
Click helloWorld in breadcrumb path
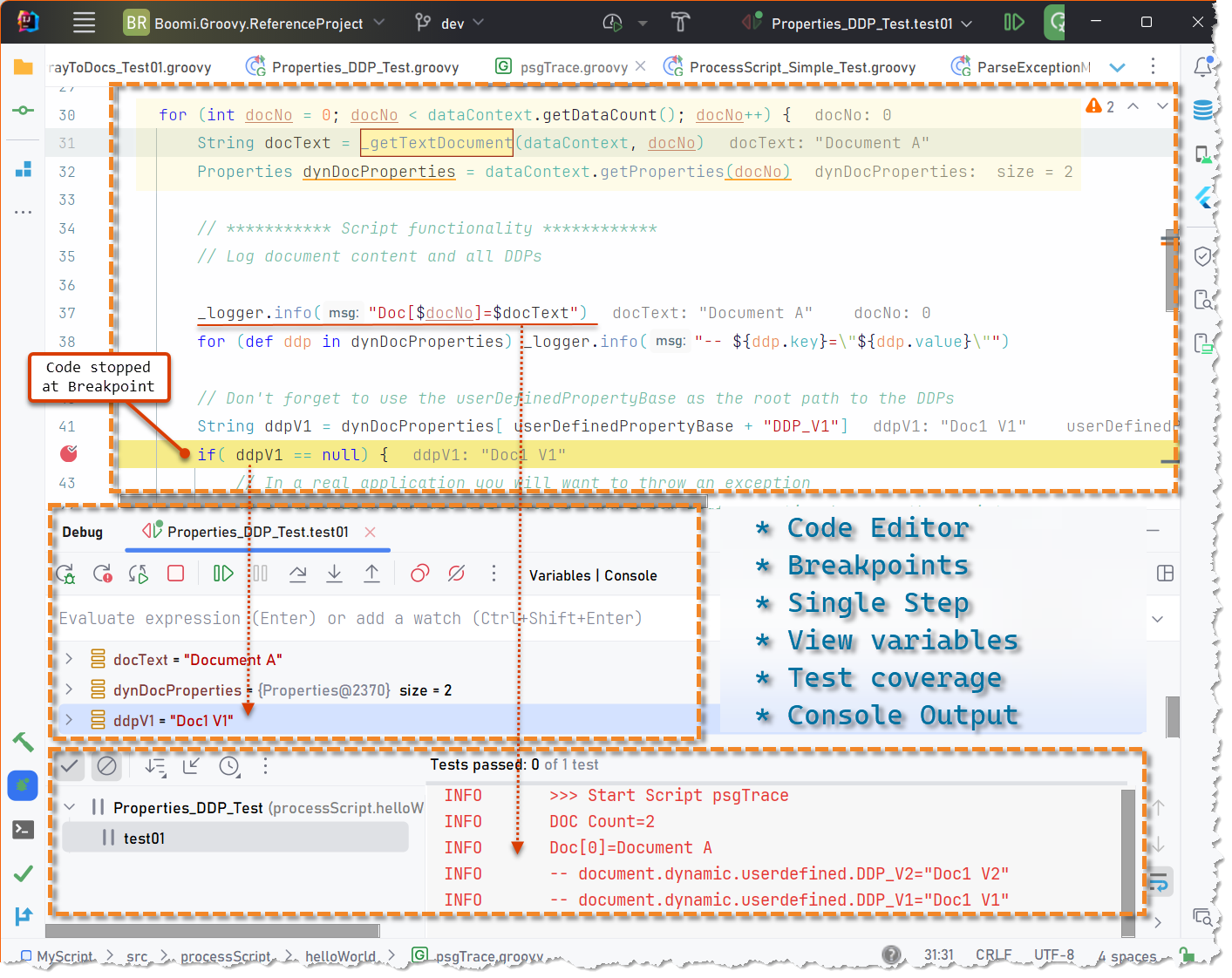pyautogui.click(x=340, y=956)
